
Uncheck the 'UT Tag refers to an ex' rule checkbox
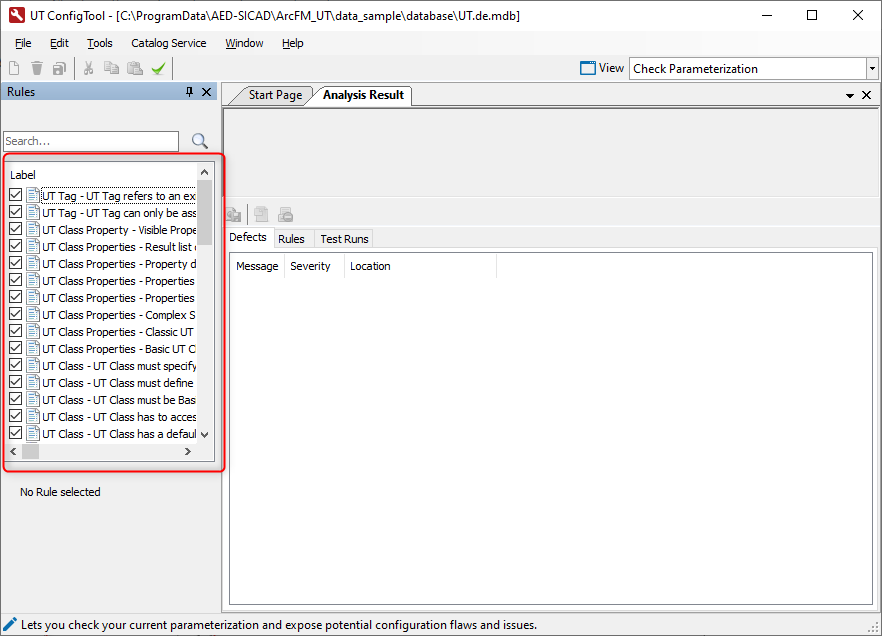[x=16, y=195]
